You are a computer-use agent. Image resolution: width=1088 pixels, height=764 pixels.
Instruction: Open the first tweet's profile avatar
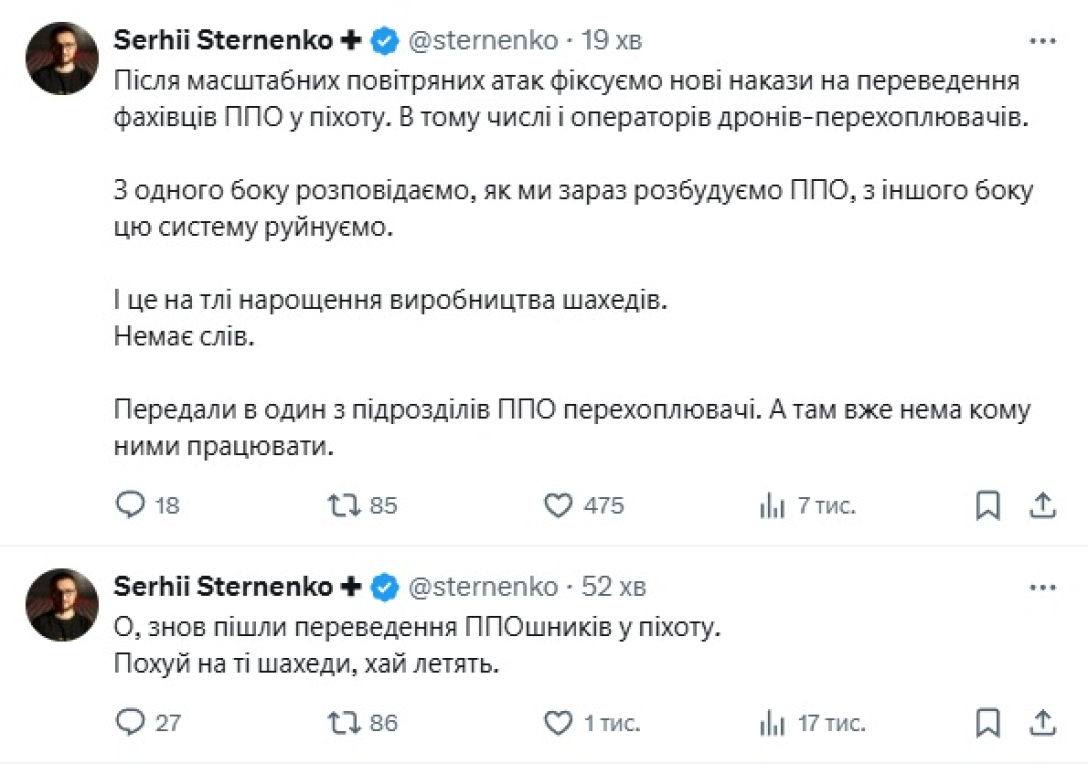pyautogui.click(x=62, y=58)
